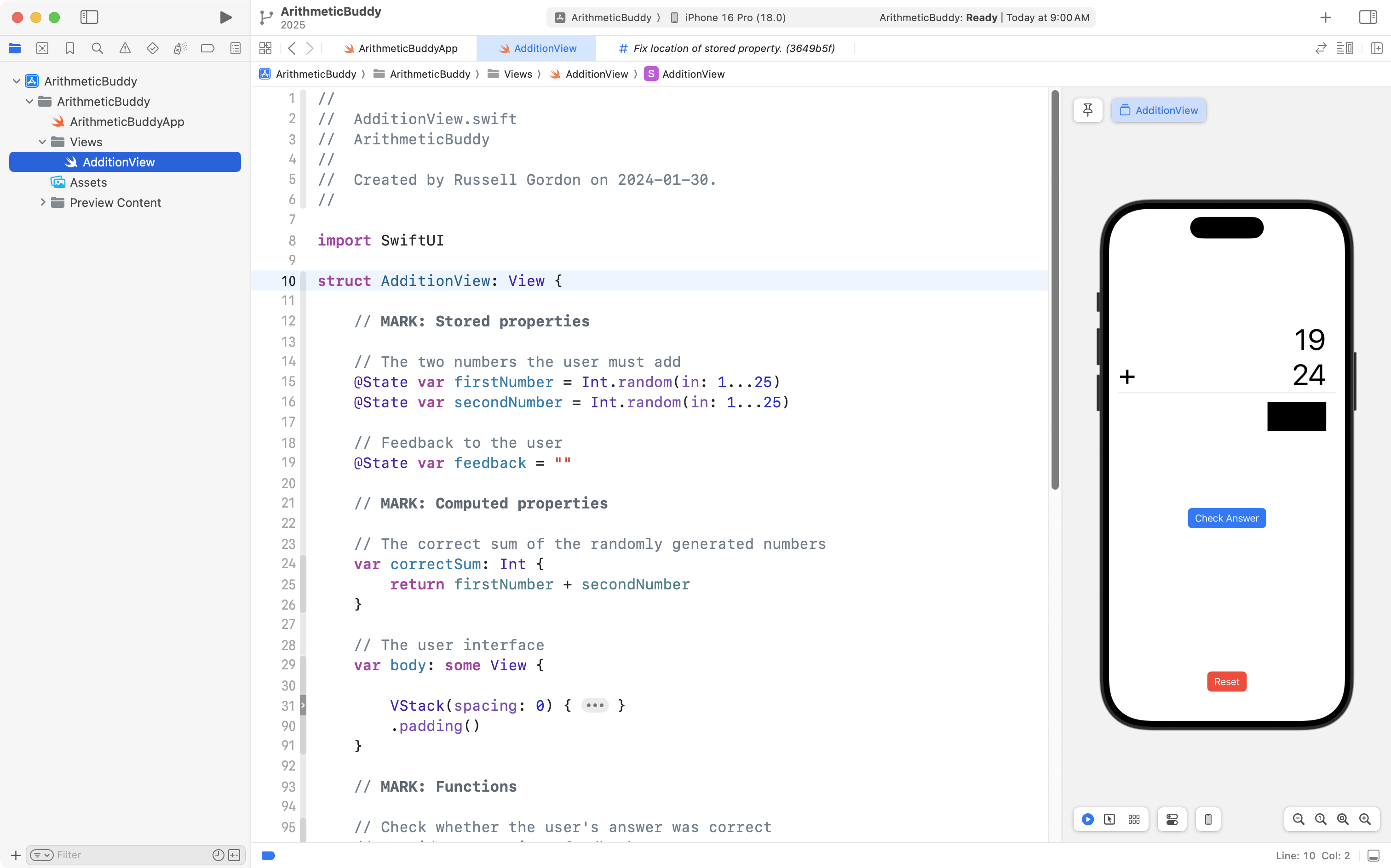Click the editor vertical scrollbar

pyautogui.click(x=1054, y=290)
